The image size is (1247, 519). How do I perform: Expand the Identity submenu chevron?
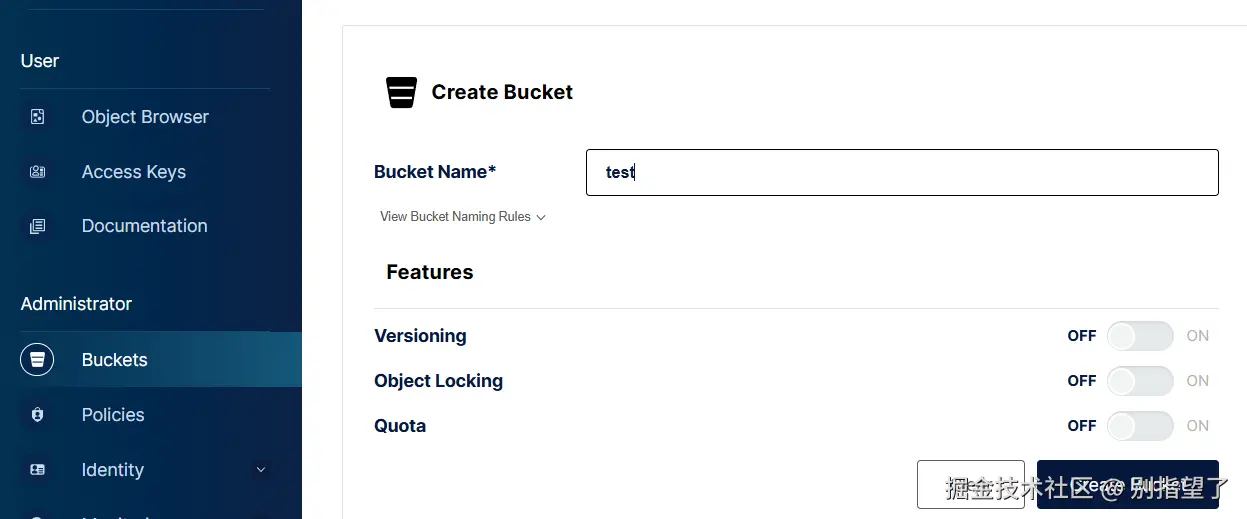tap(261, 470)
